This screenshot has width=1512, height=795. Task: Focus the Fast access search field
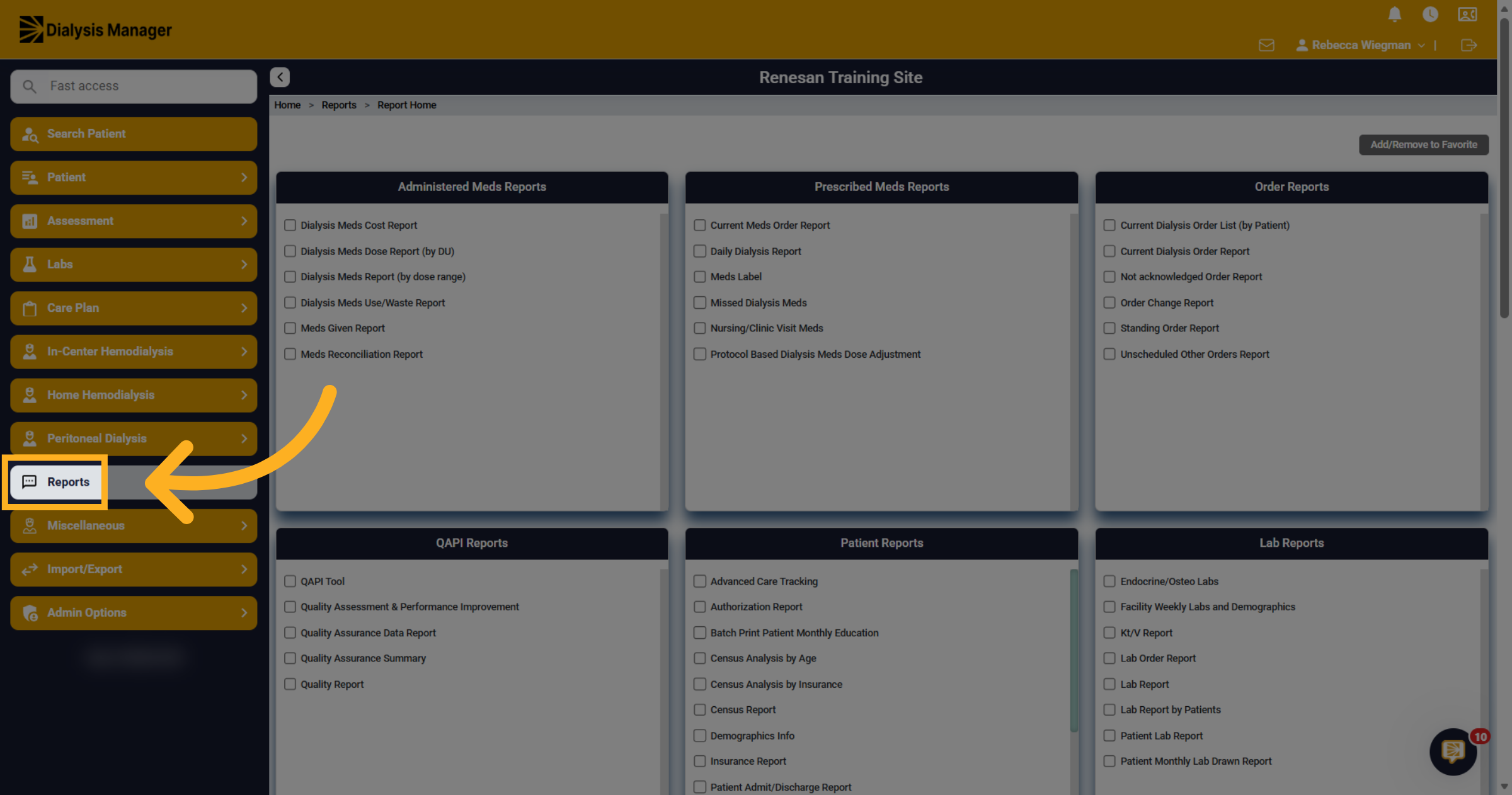coord(134,86)
